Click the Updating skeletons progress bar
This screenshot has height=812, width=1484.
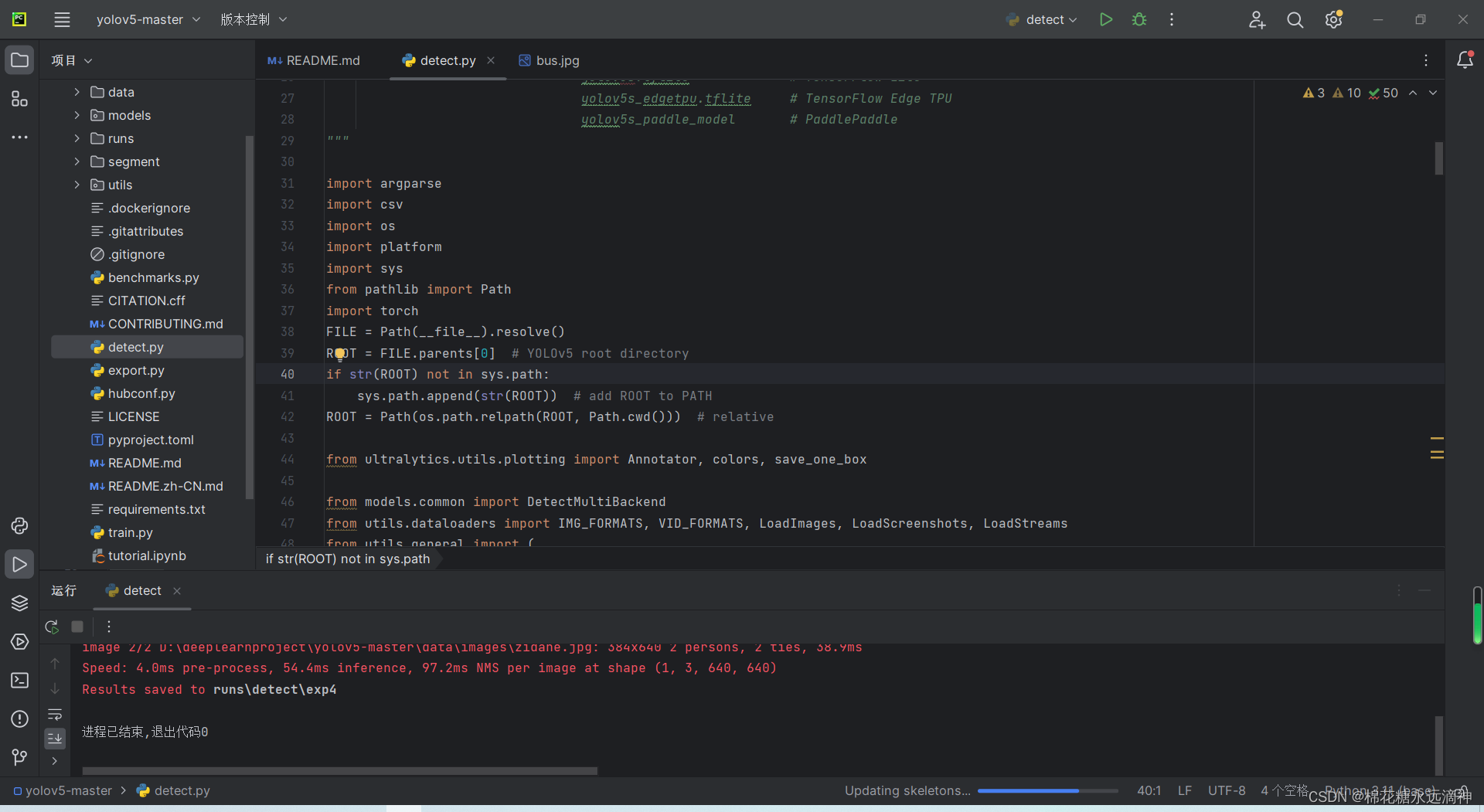(1047, 791)
